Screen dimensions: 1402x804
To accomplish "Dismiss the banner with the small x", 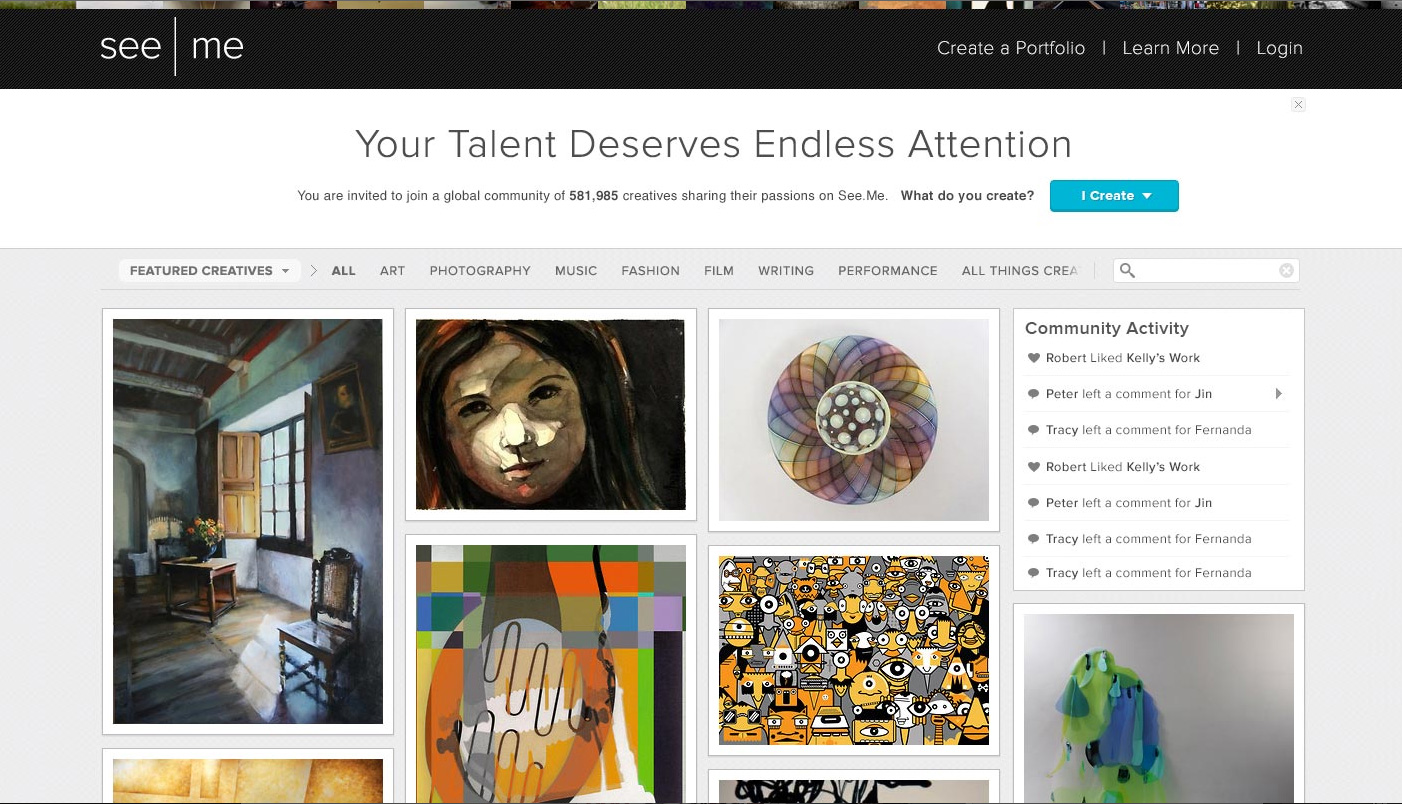I will pos(1298,104).
